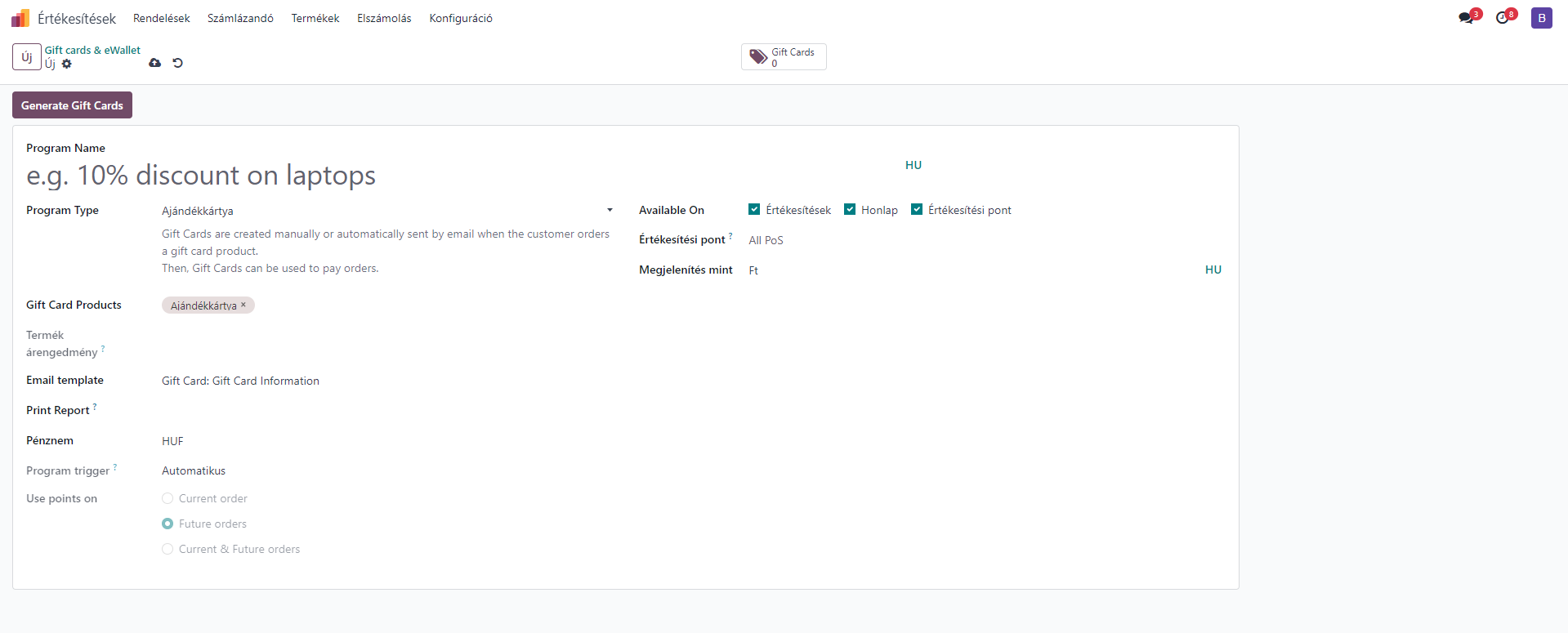Go to Értékesítések app title
The height and width of the screenshot is (633, 1568).
coord(77,18)
